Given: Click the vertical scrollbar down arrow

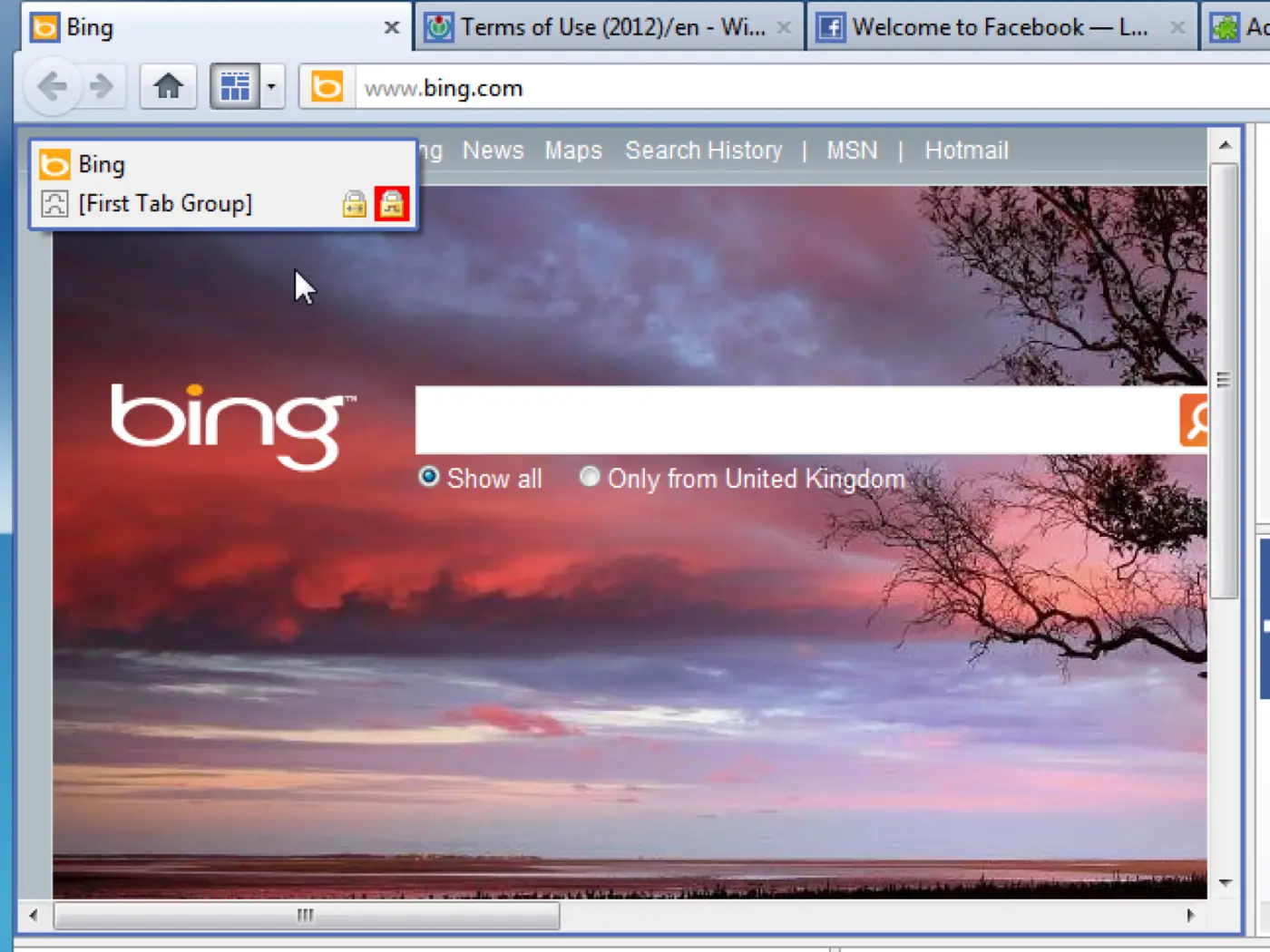Looking at the screenshot, I should (x=1225, y=882).
